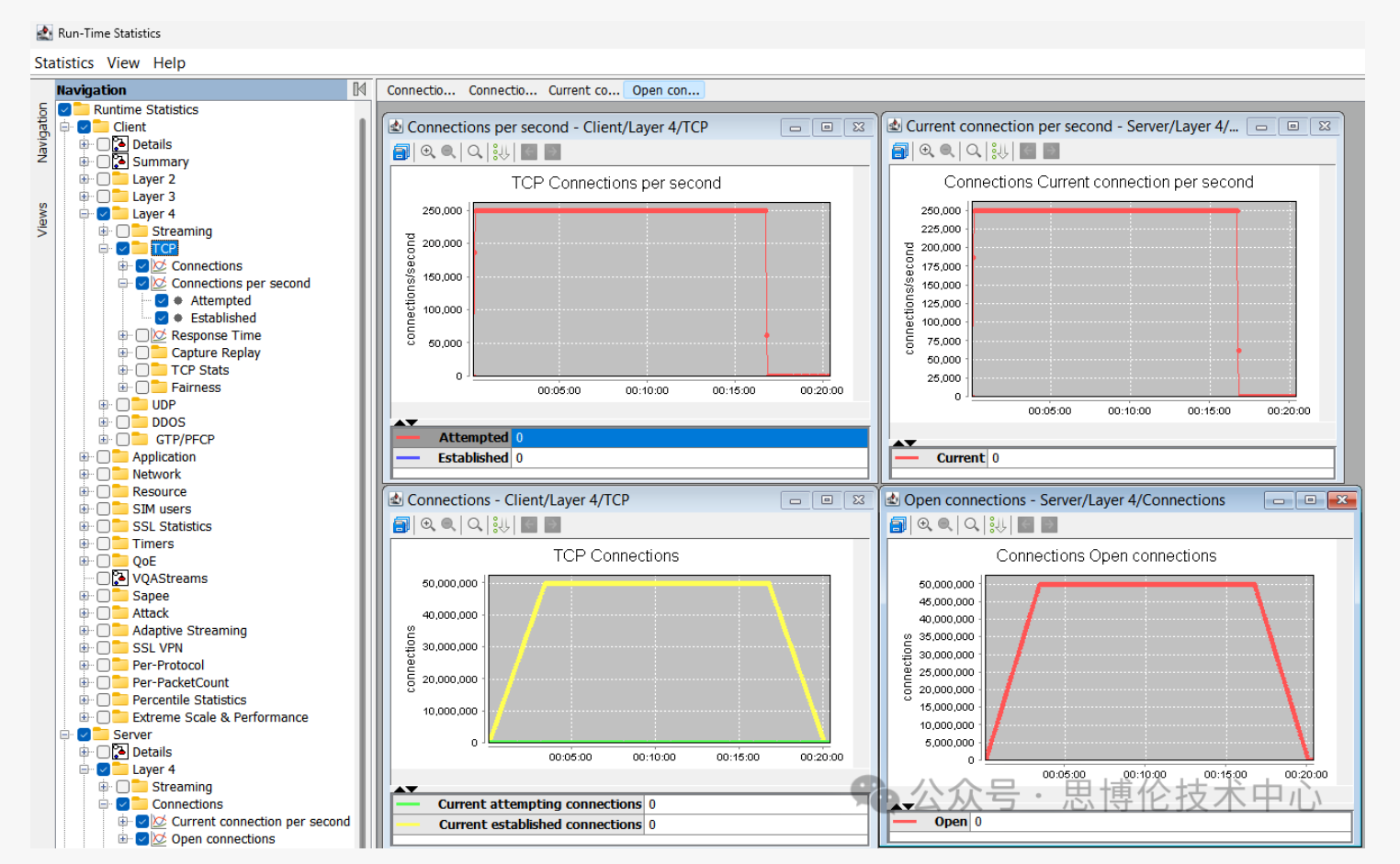Select the TCP Stats tree item
This screenshot has width=1400, height=864.
pyautogui.click(x=199, y=370)
